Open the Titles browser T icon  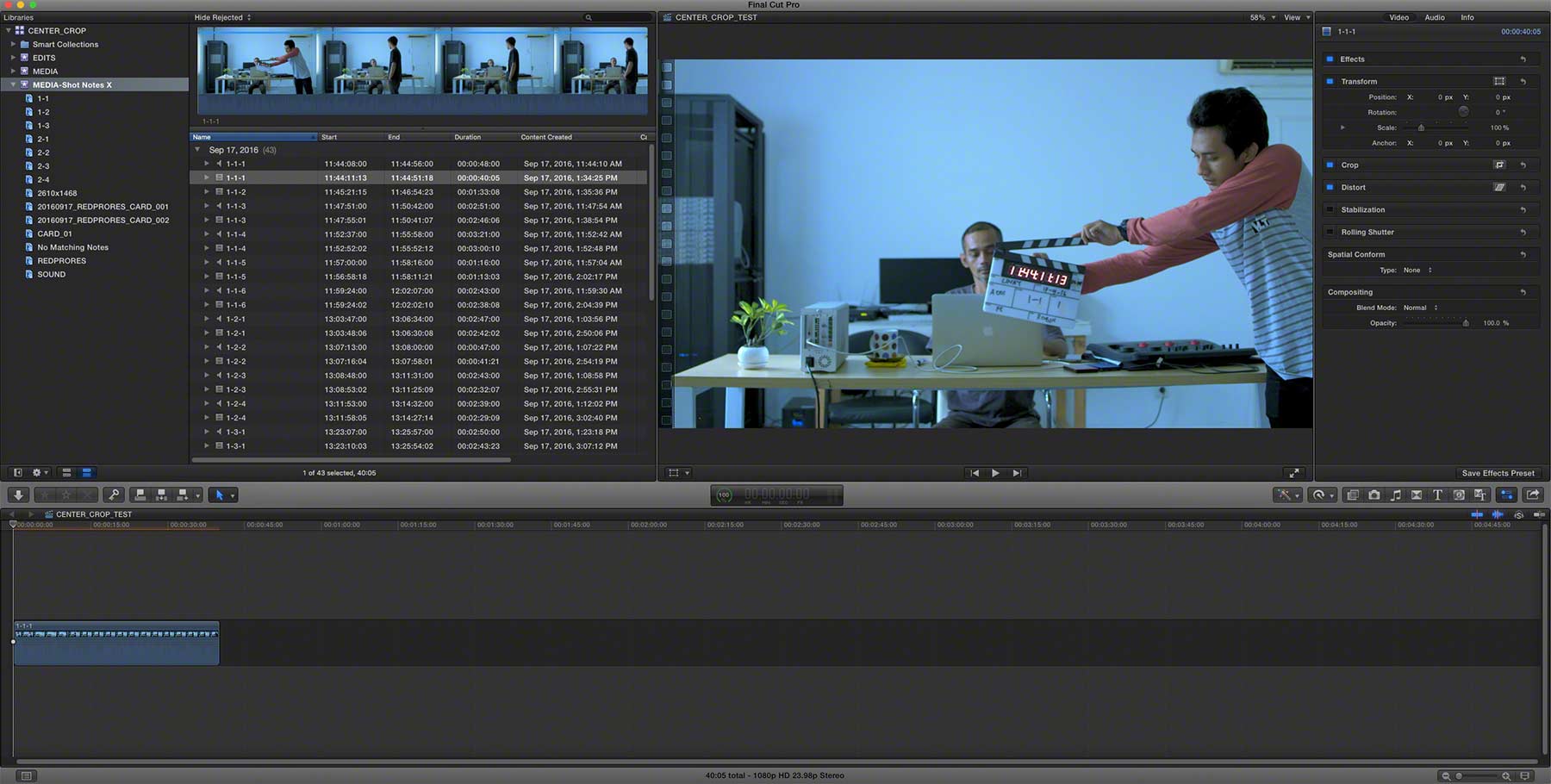click(1437, 495)
